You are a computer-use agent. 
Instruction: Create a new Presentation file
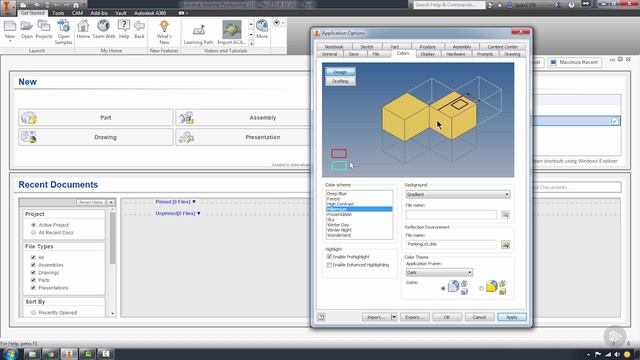point(243,137)
